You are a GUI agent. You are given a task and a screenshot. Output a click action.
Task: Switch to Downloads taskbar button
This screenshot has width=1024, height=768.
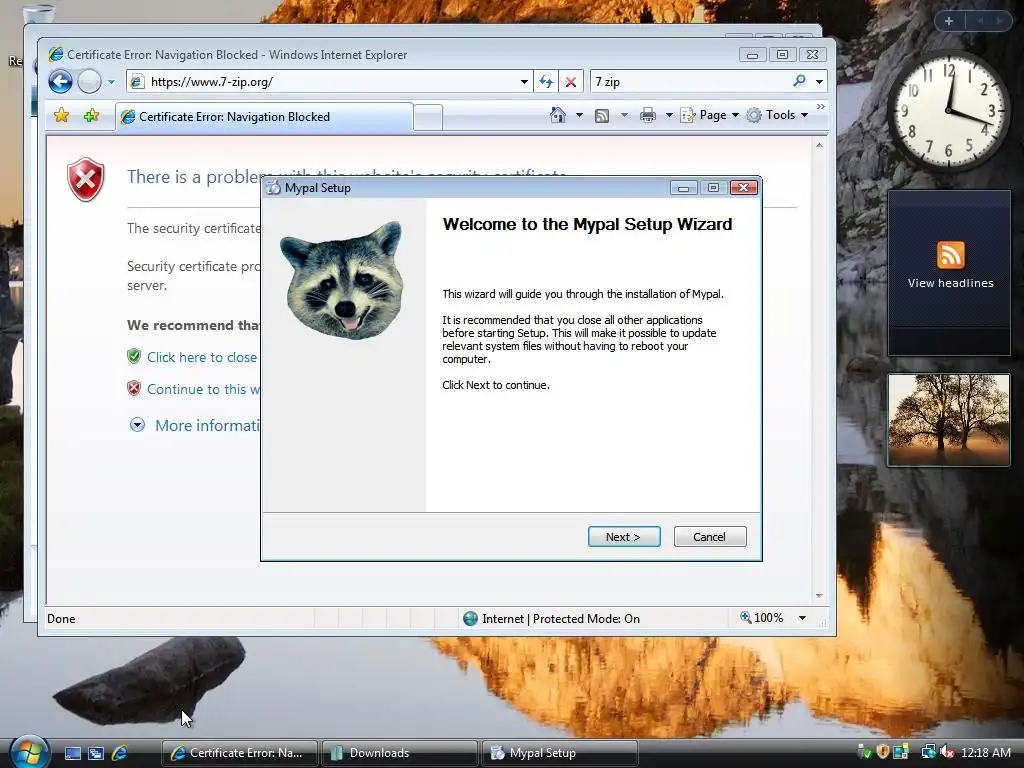click(x=399, y=753)
